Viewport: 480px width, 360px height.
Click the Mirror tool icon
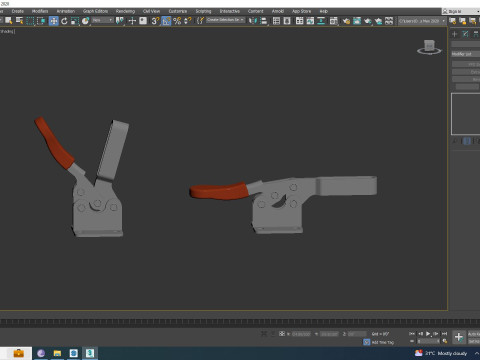point(253,21)
